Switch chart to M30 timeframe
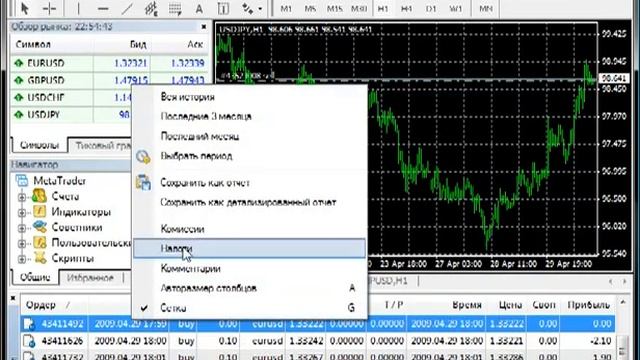The image size is (640, 360). point(359,8)
